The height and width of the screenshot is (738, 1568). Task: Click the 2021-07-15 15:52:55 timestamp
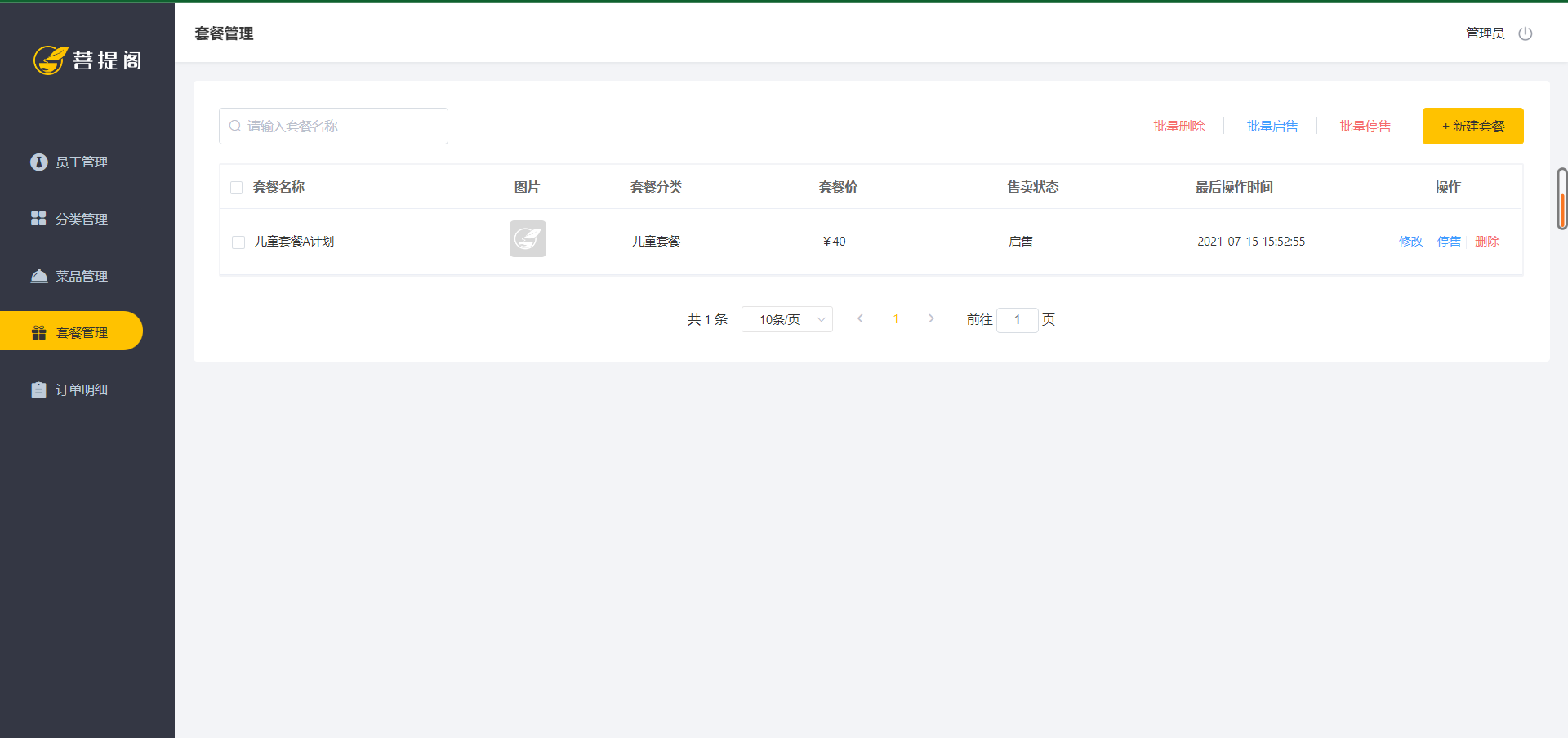coord(1251,241)
